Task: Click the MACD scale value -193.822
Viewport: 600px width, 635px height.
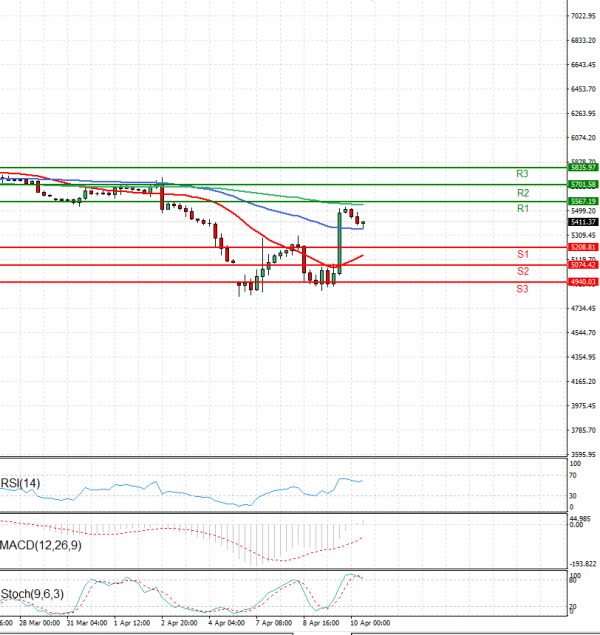Action: tap(583, 564)
